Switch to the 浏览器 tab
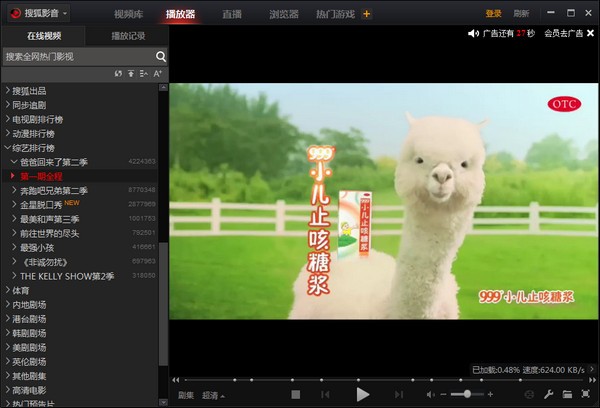The width and height of the screenshot is (600, 408). pos(284,14)
